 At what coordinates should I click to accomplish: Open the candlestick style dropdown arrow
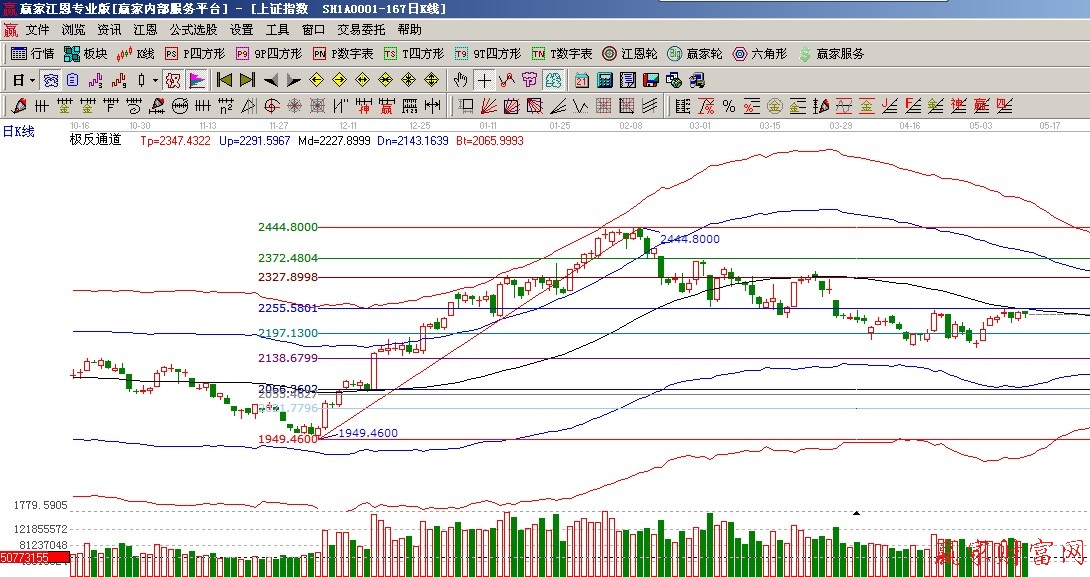pyautogui.click(x=153, y=80)
